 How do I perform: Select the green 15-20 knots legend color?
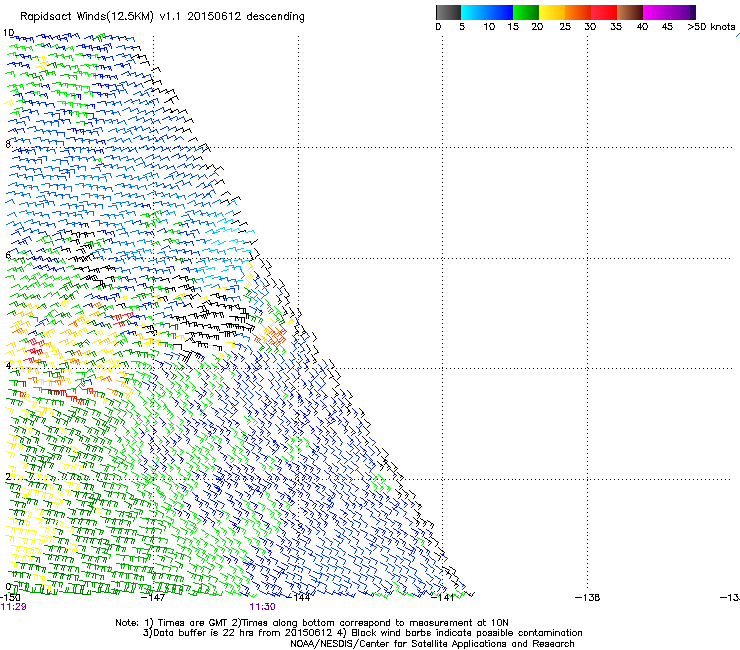pos(526,12)
